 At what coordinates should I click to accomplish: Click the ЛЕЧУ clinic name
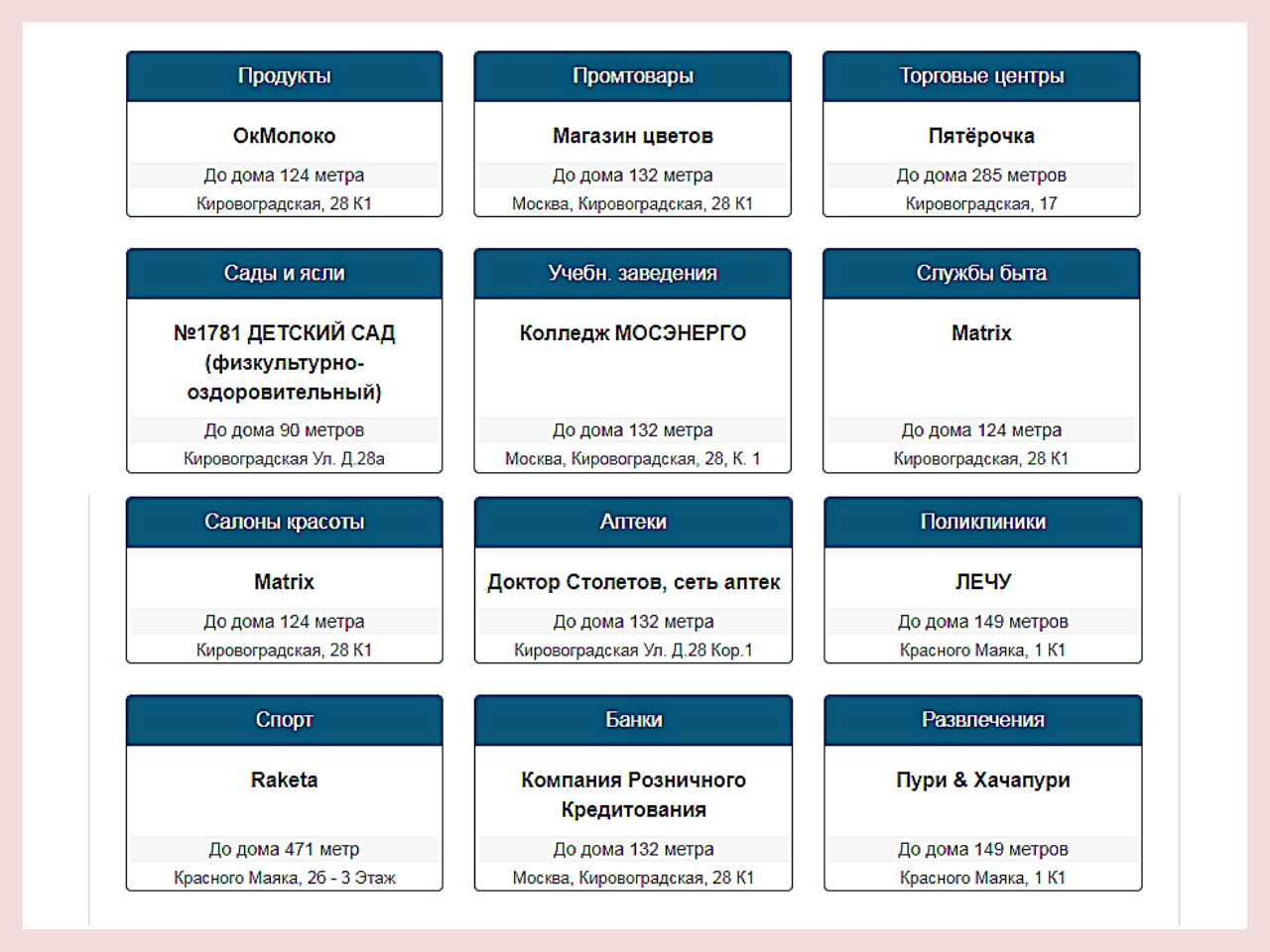tap(982, 582)
